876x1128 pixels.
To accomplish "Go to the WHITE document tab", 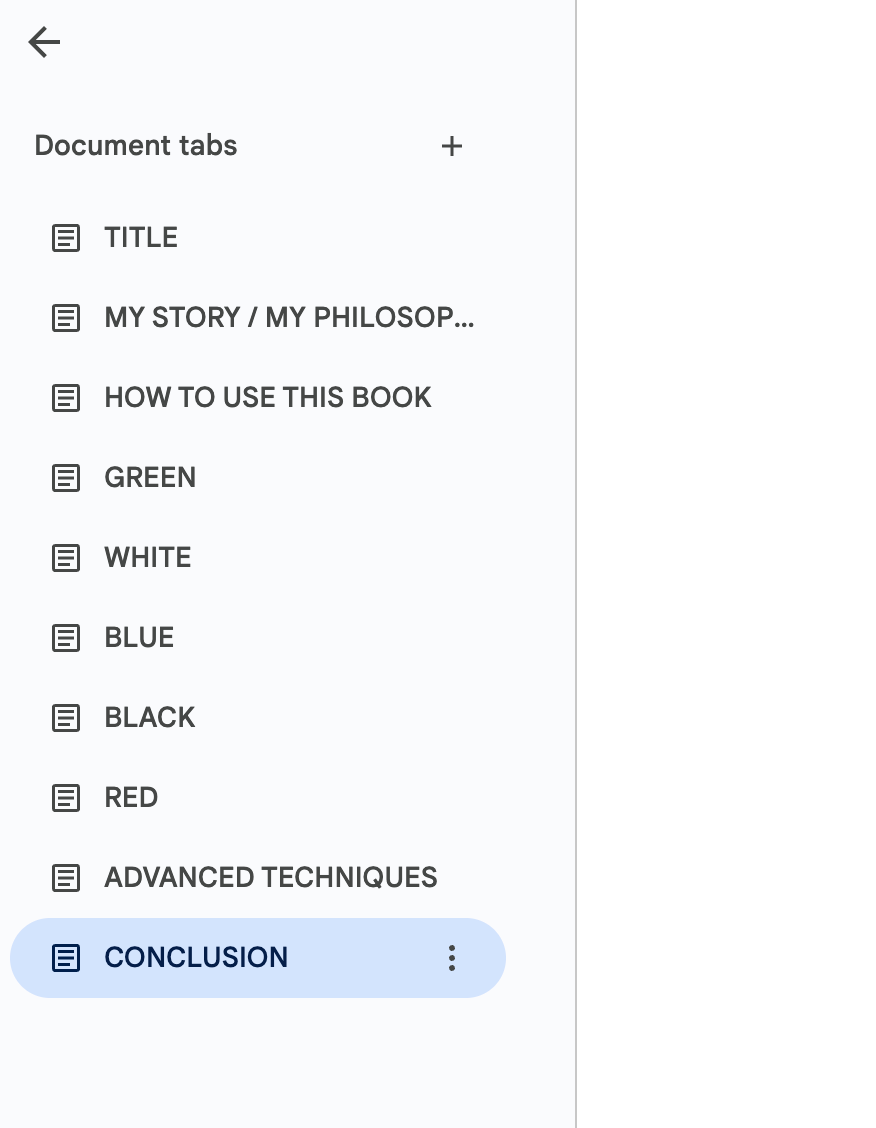I will pos(257,558).
